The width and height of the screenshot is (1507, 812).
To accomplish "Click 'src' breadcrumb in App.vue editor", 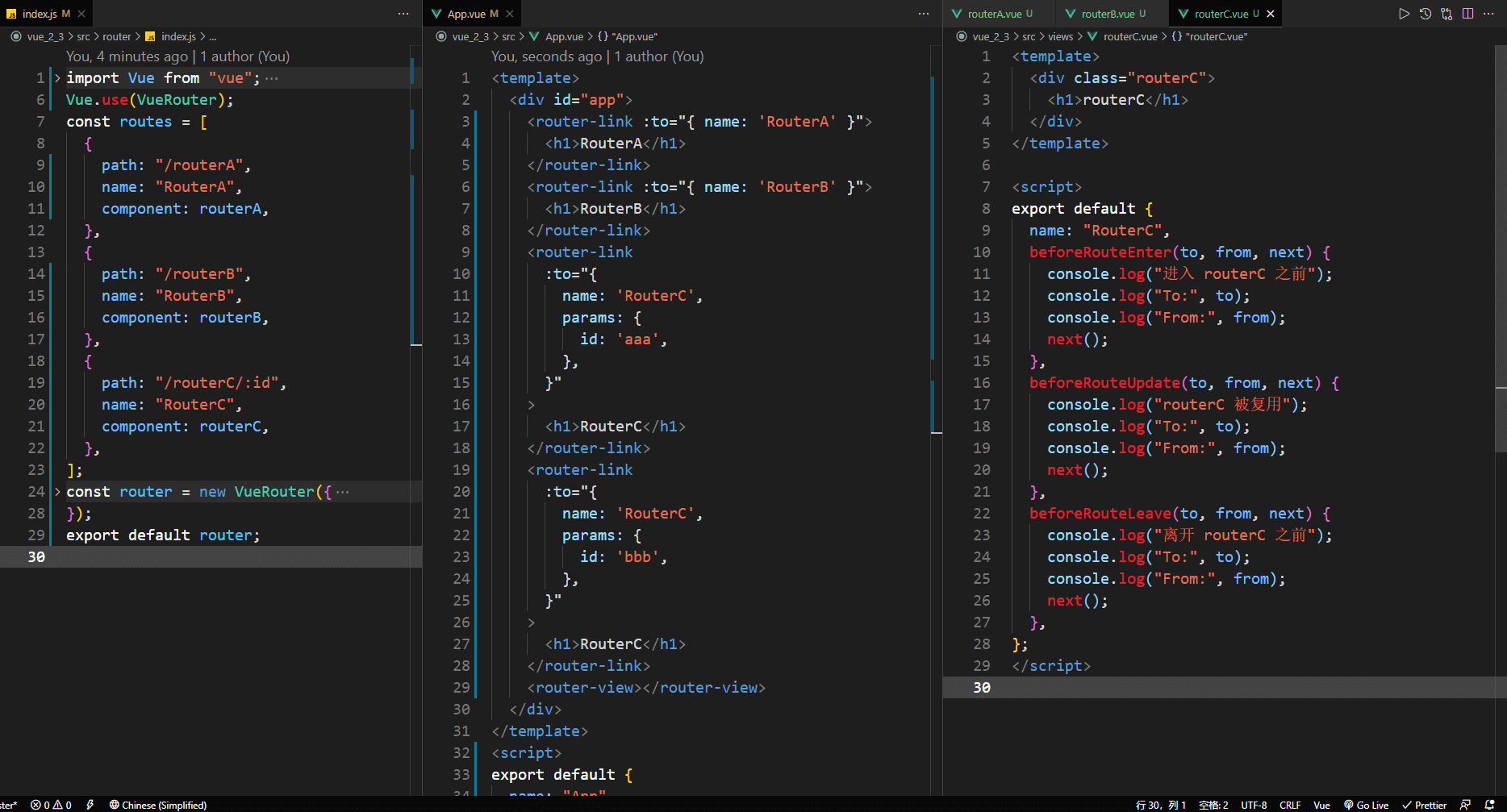I will 508,36.
